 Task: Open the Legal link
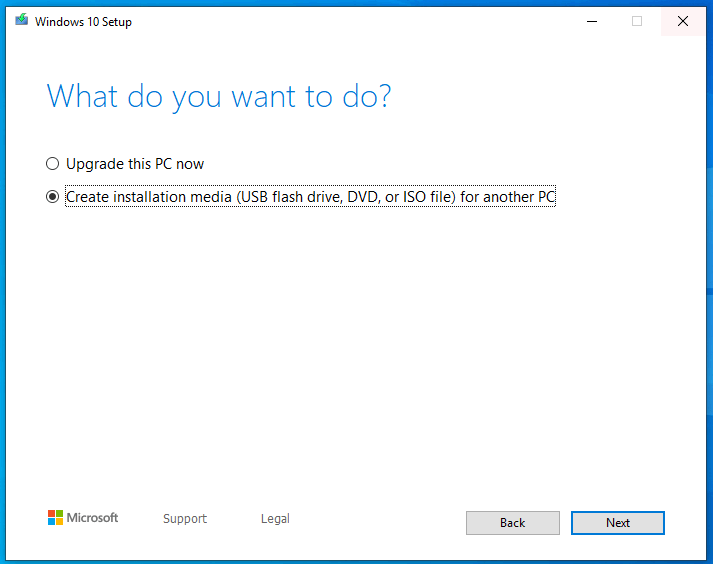[x=275, y=519]
